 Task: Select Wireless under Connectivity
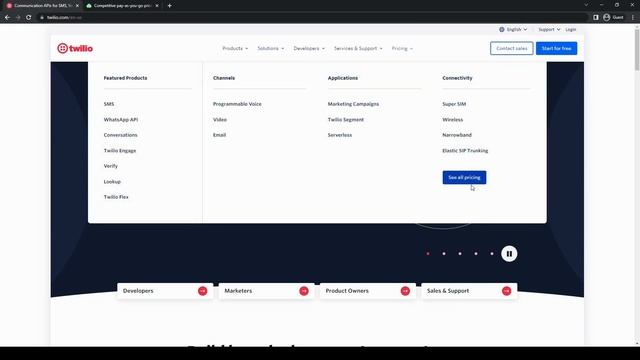[453, 120]
